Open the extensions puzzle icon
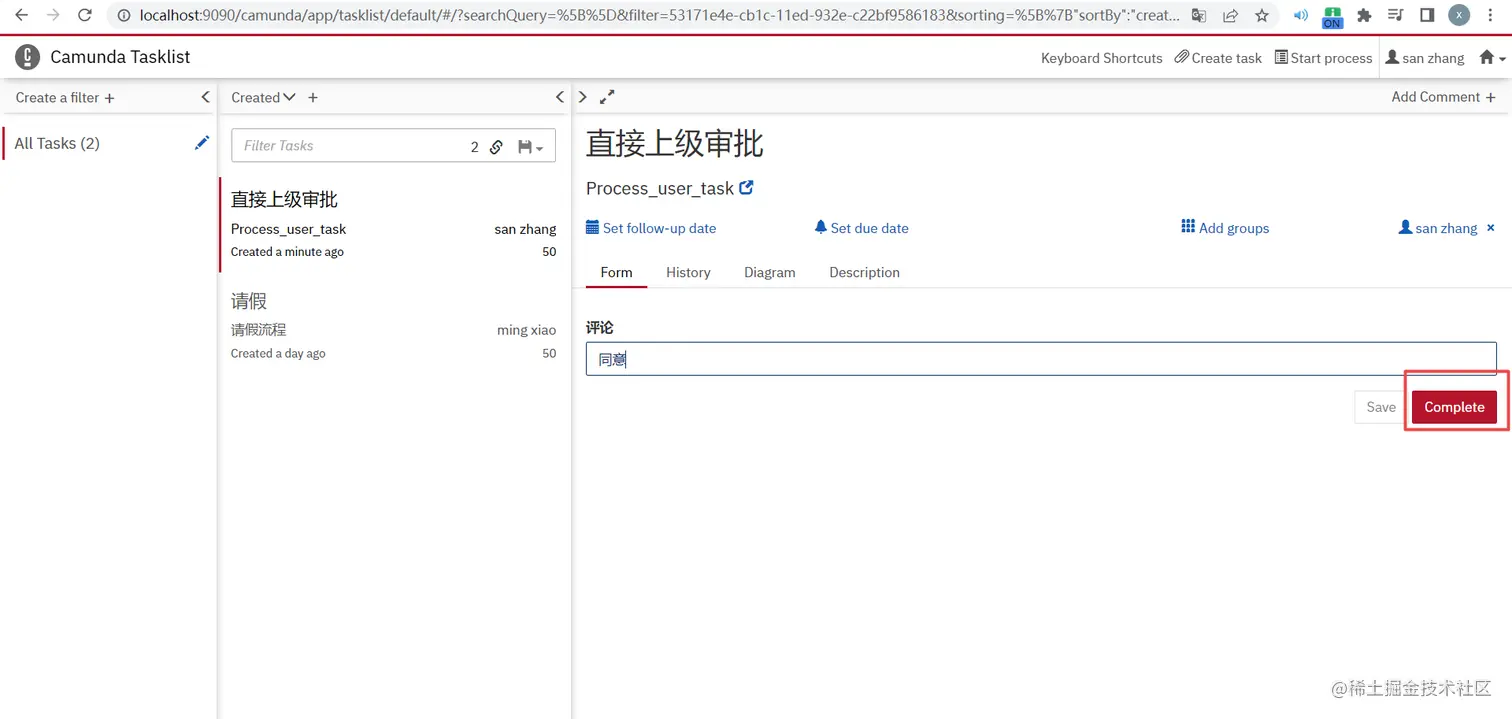Screen dimensions: 1512x719 point(1364,15)
